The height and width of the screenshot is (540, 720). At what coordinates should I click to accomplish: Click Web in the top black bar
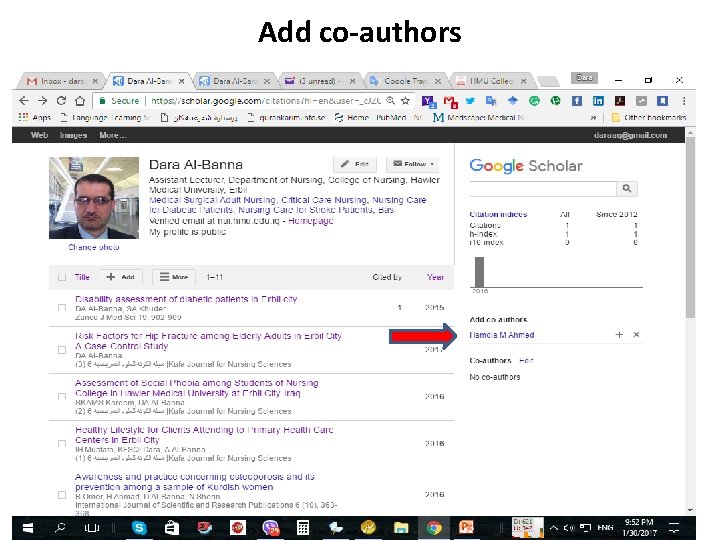coord(39,135)
